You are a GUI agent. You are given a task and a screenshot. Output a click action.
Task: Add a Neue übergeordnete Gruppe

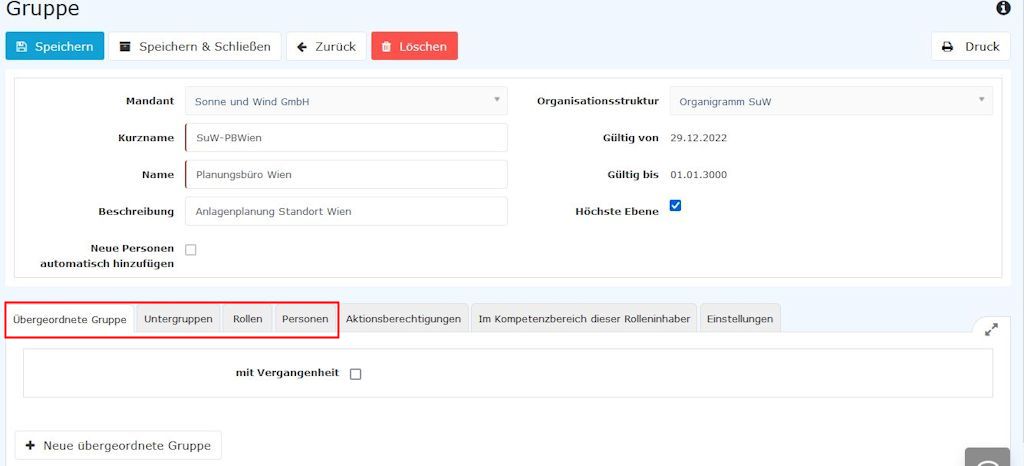tap(118, 445)
